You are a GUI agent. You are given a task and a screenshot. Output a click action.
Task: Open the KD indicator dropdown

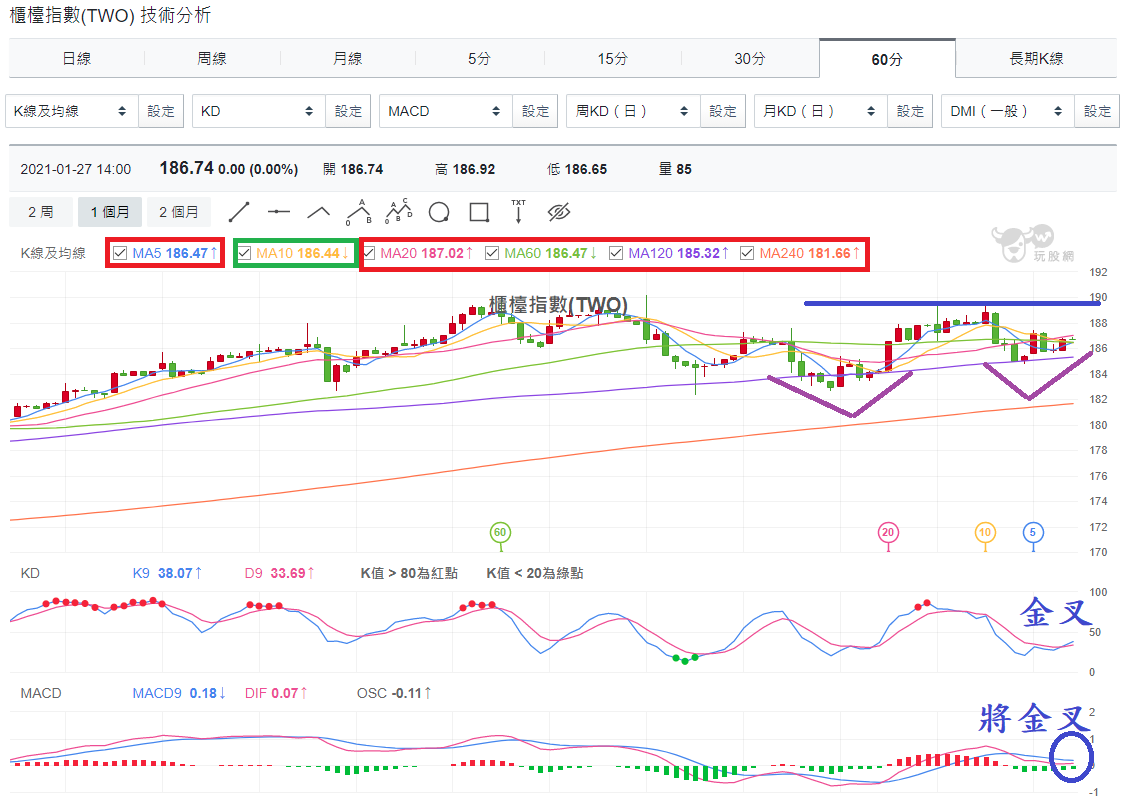tap(259, 111)
